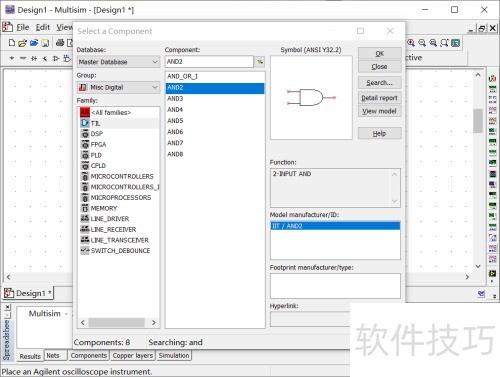Open the File menu
The height and width of the screenshot is (377, 500).
(x=23, y=27)
